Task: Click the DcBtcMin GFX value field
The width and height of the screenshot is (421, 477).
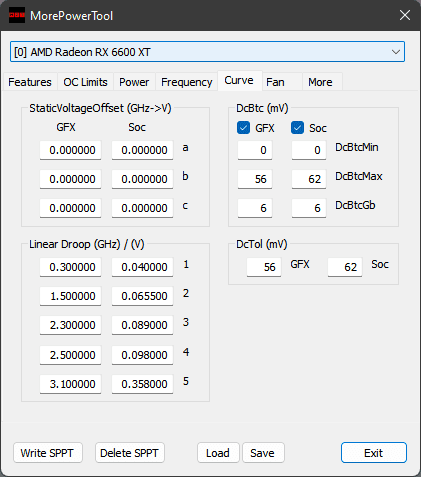Action: coord(255,150)
